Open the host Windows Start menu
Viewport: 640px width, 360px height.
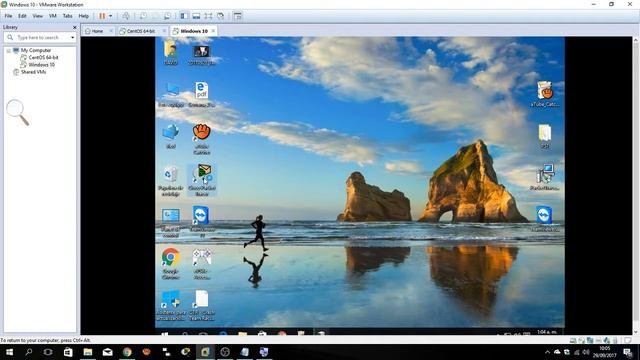pyautogui.click(x=9, y=352)
